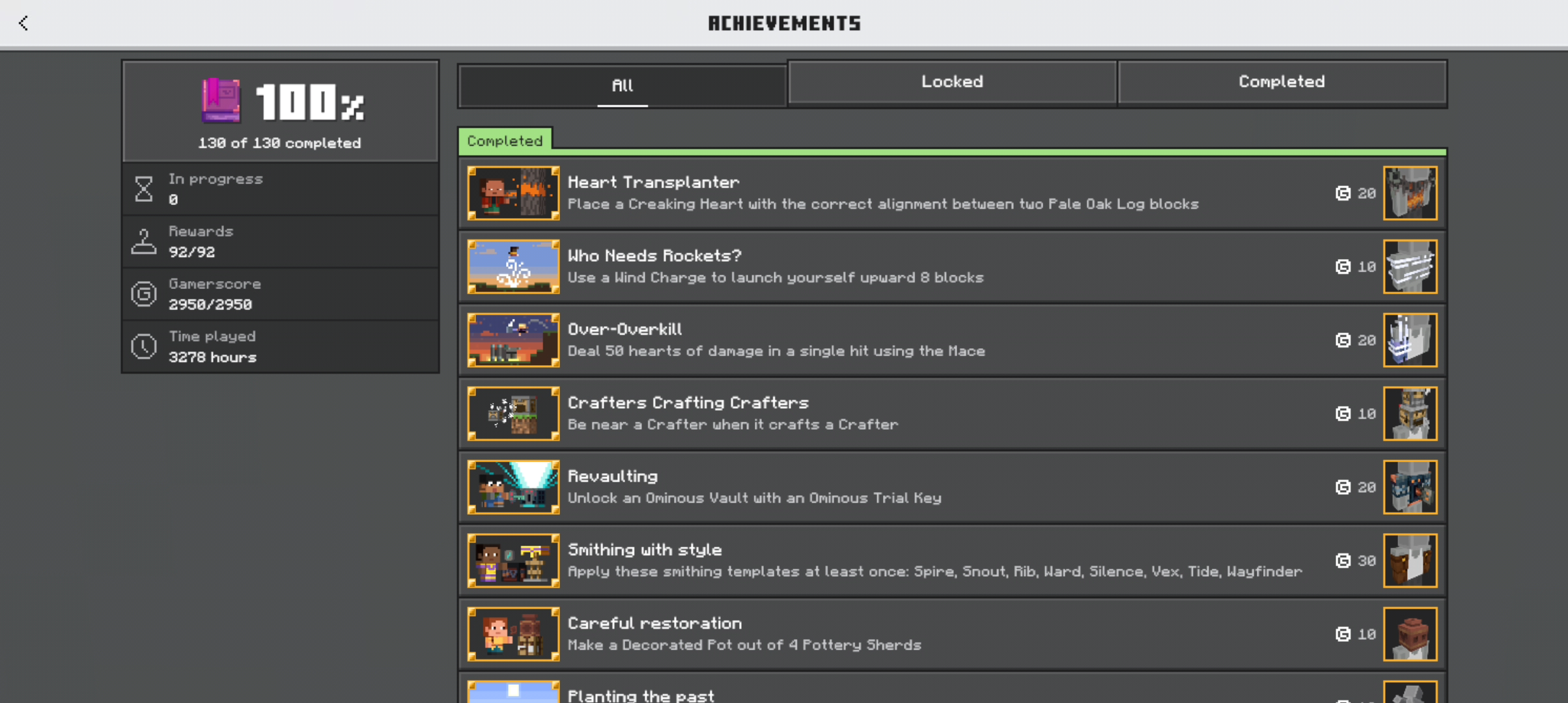1568x703 pixels.
Task: Open the Crafters Crafting Crafters reward icon
Action: pyautogui.click(x=1410, y=413)
